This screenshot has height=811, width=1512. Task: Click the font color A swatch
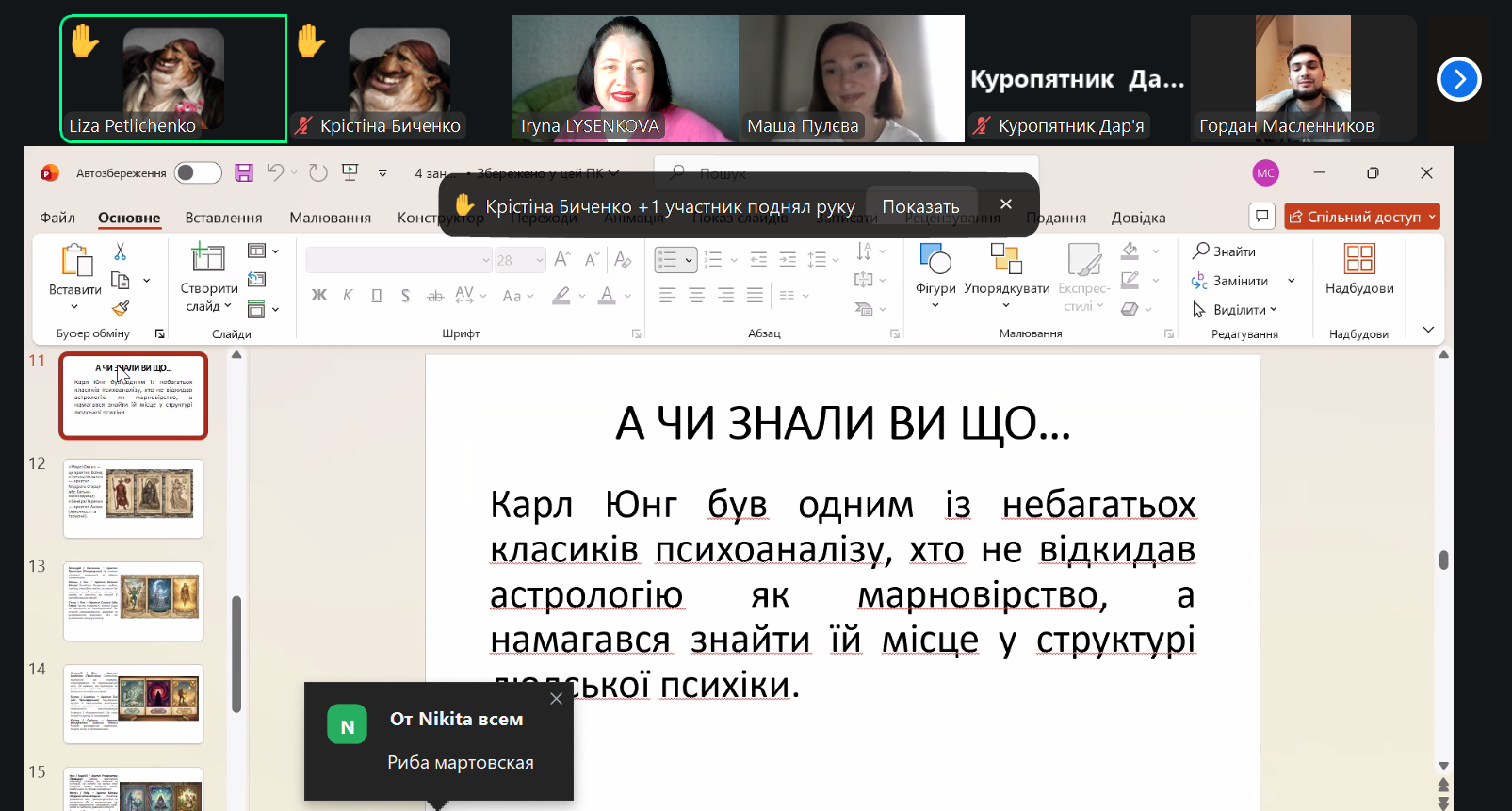coord(607,296)
